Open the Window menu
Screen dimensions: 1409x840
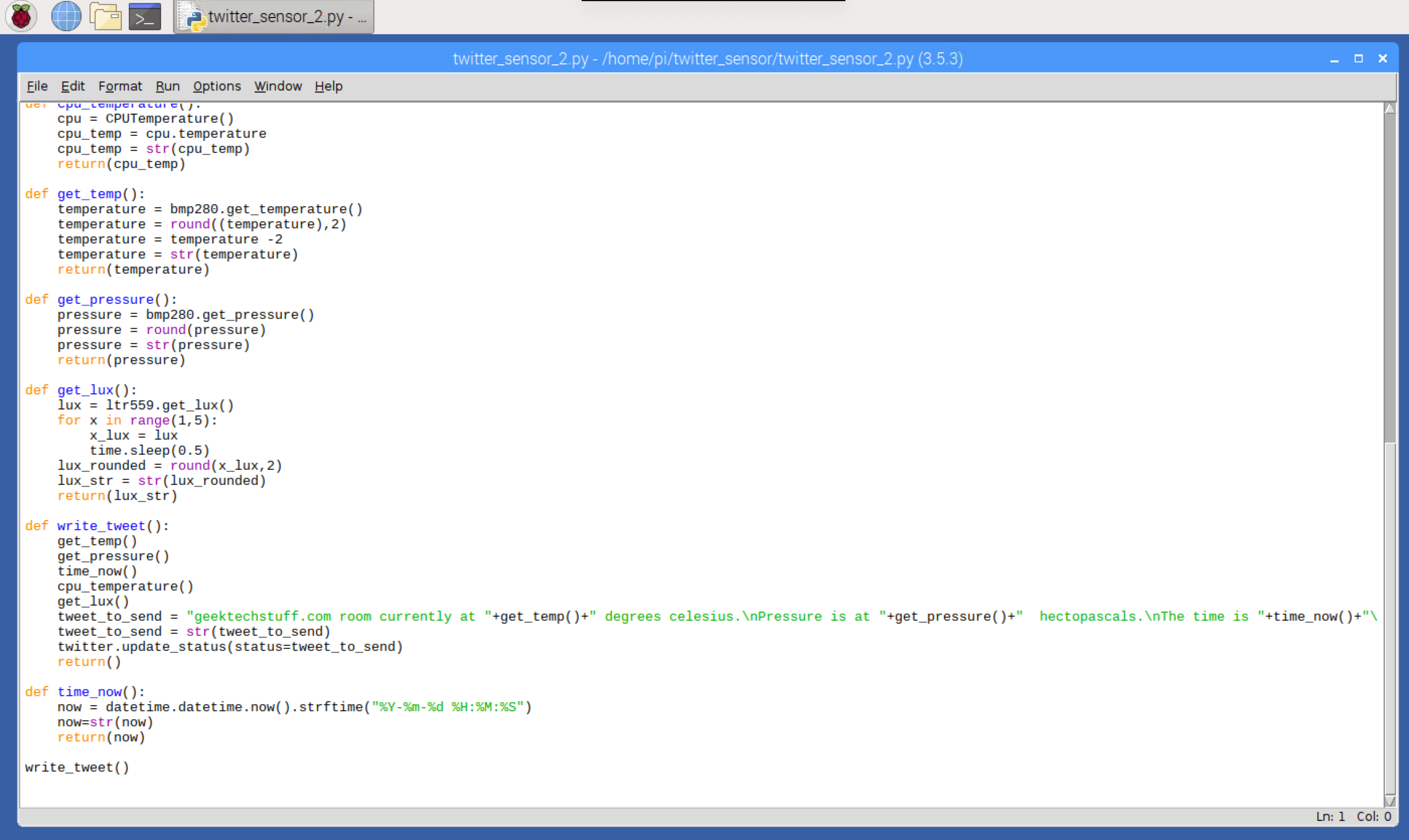coord(277,86)
